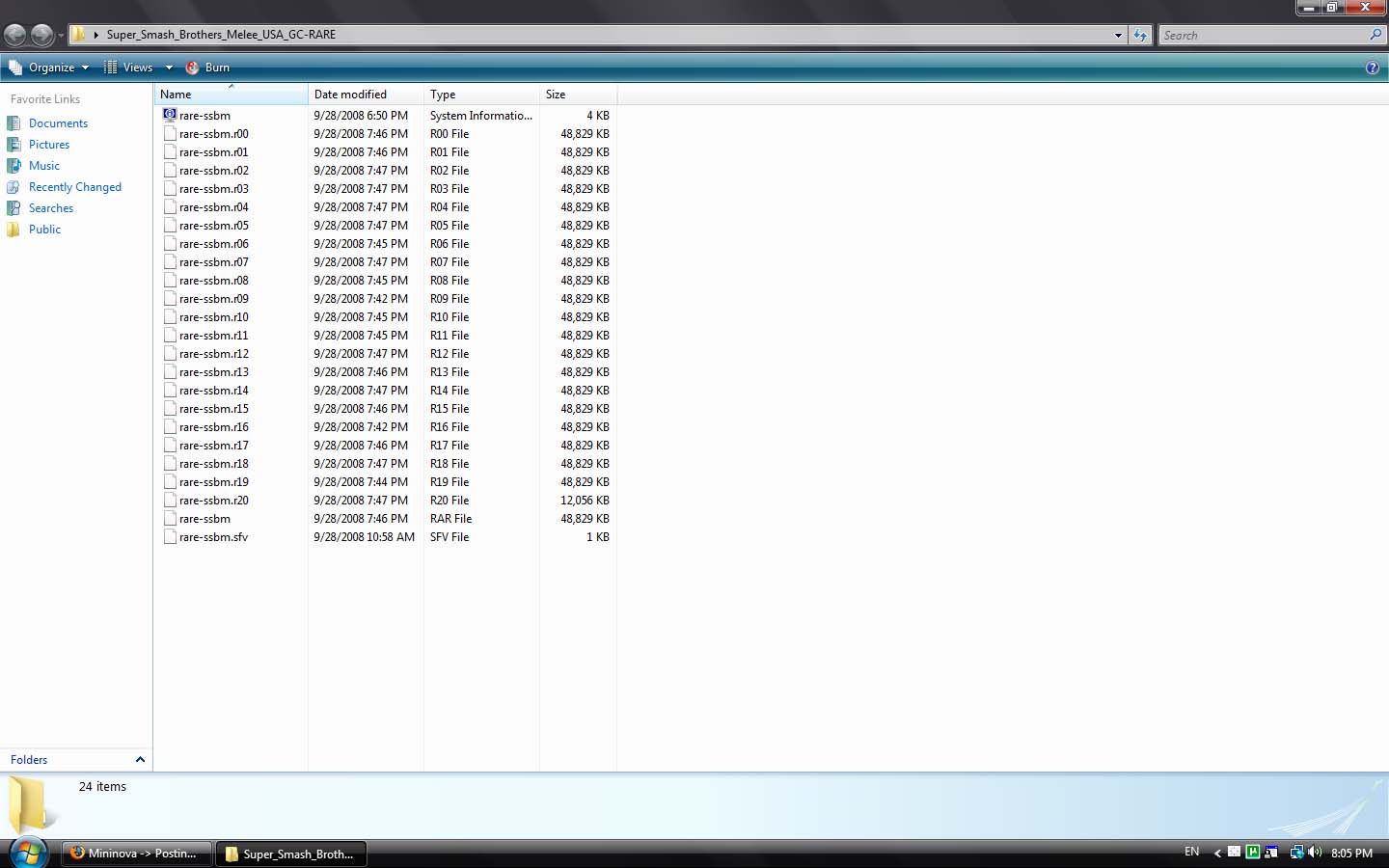Open Music in Favorite Links
Viewport: 1389px width, 868px height.
(44, 166)
